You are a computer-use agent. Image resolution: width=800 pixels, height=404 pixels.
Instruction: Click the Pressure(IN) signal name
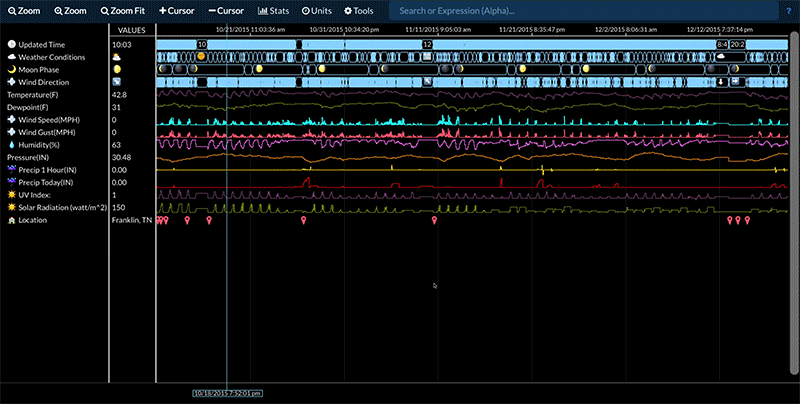coord(28,157)
